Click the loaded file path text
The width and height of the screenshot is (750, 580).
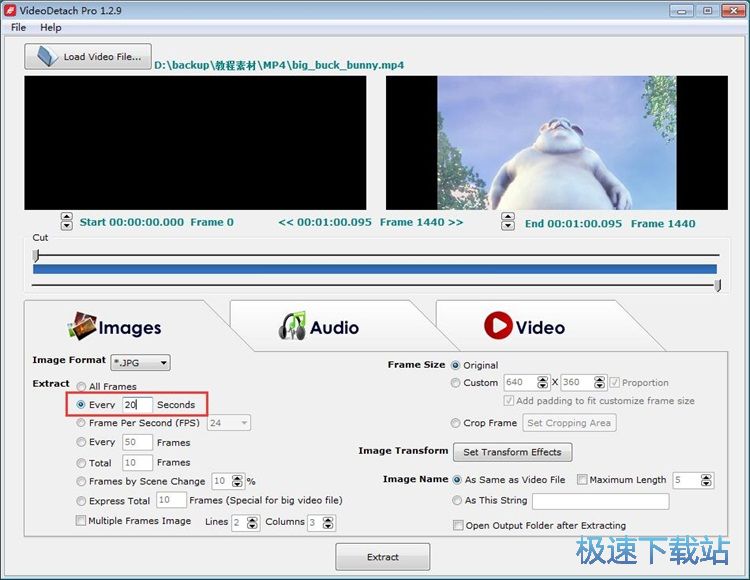point(279,65)
